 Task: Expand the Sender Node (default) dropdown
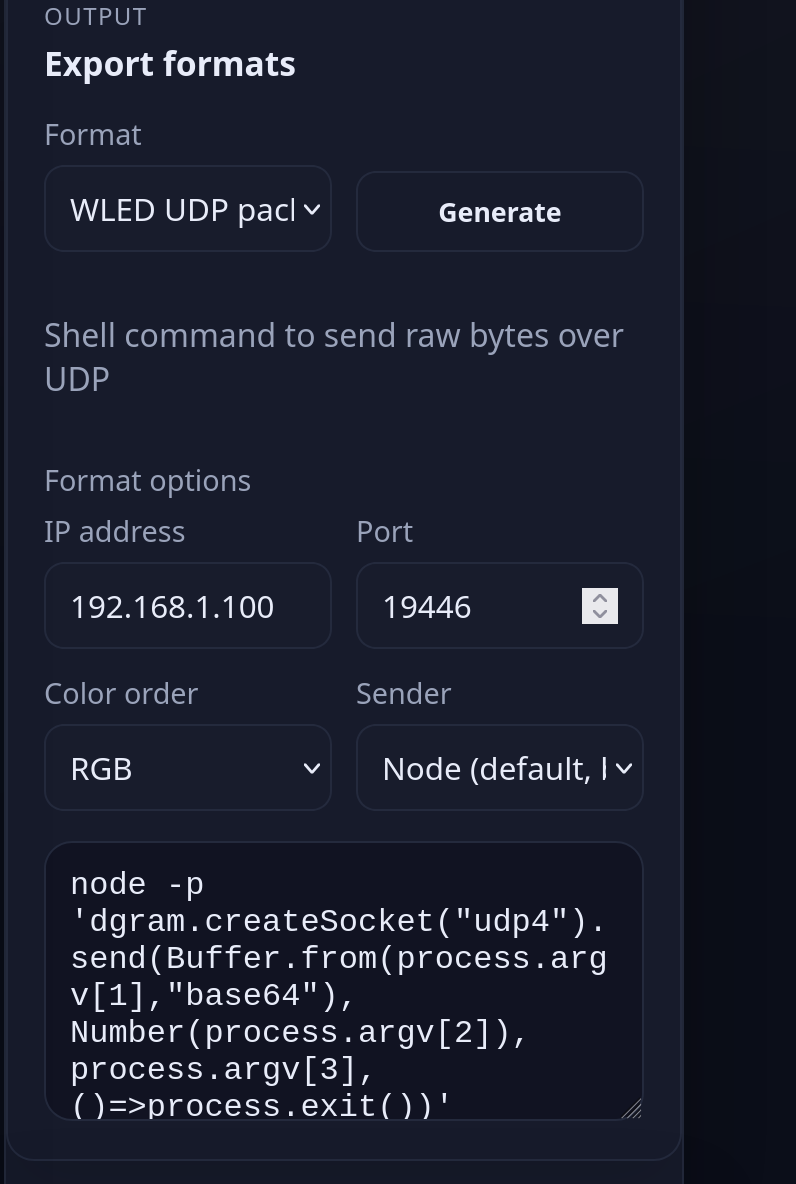click(x=490, y=768)
